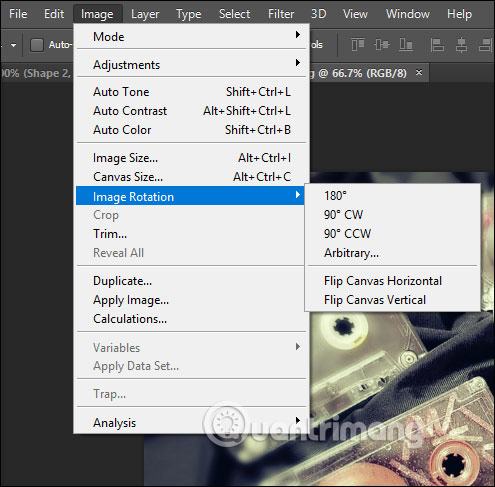Viewport: 495px width, 487px height.
Task: Click the align right edges icon
Action: (x=485, y=45)
